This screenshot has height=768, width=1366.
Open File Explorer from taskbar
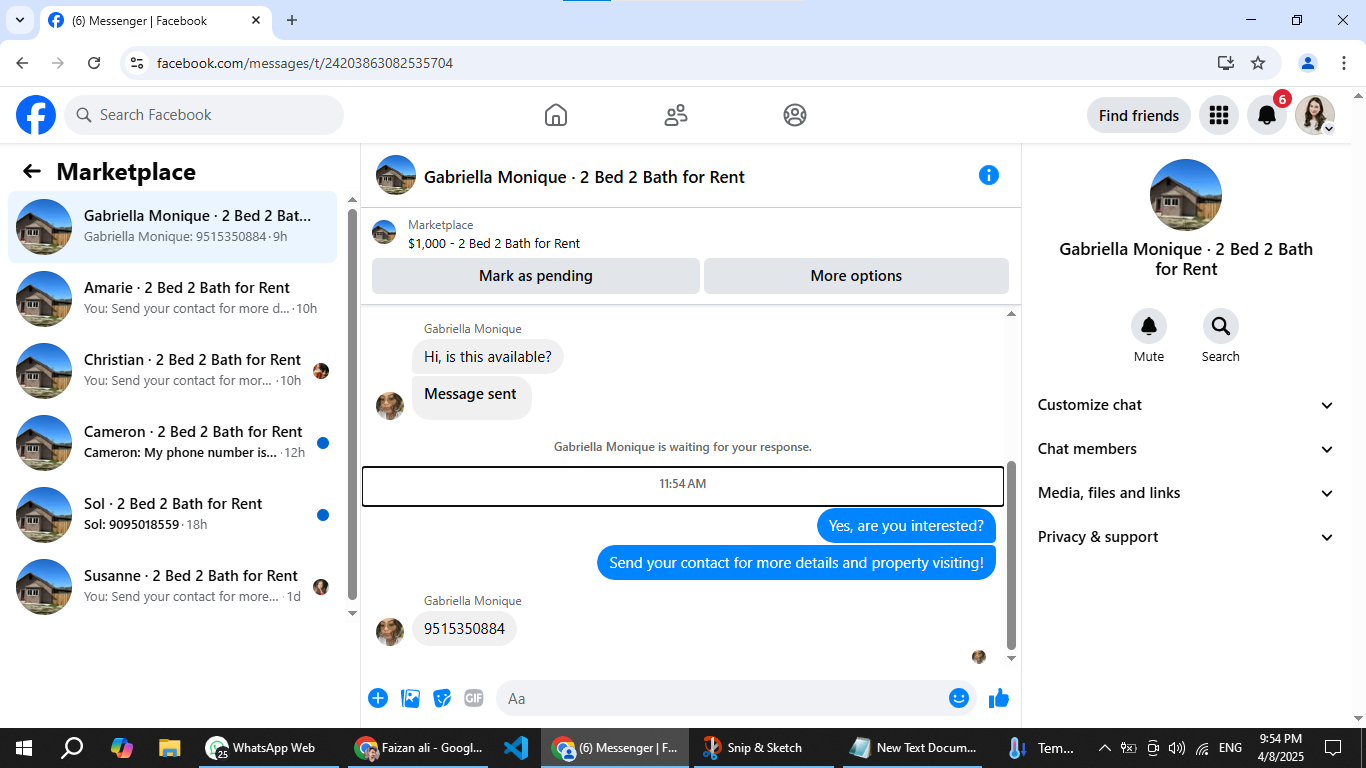(x=169, y=747)
